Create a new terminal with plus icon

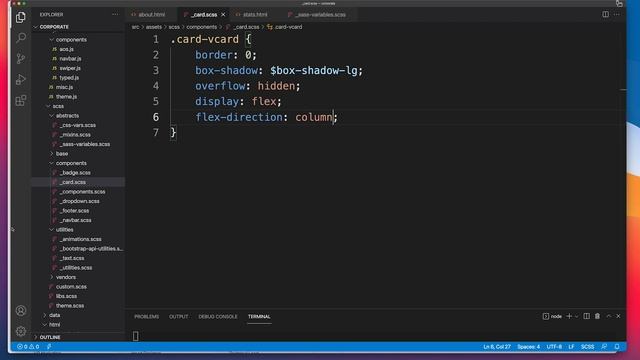coord(569,316)
